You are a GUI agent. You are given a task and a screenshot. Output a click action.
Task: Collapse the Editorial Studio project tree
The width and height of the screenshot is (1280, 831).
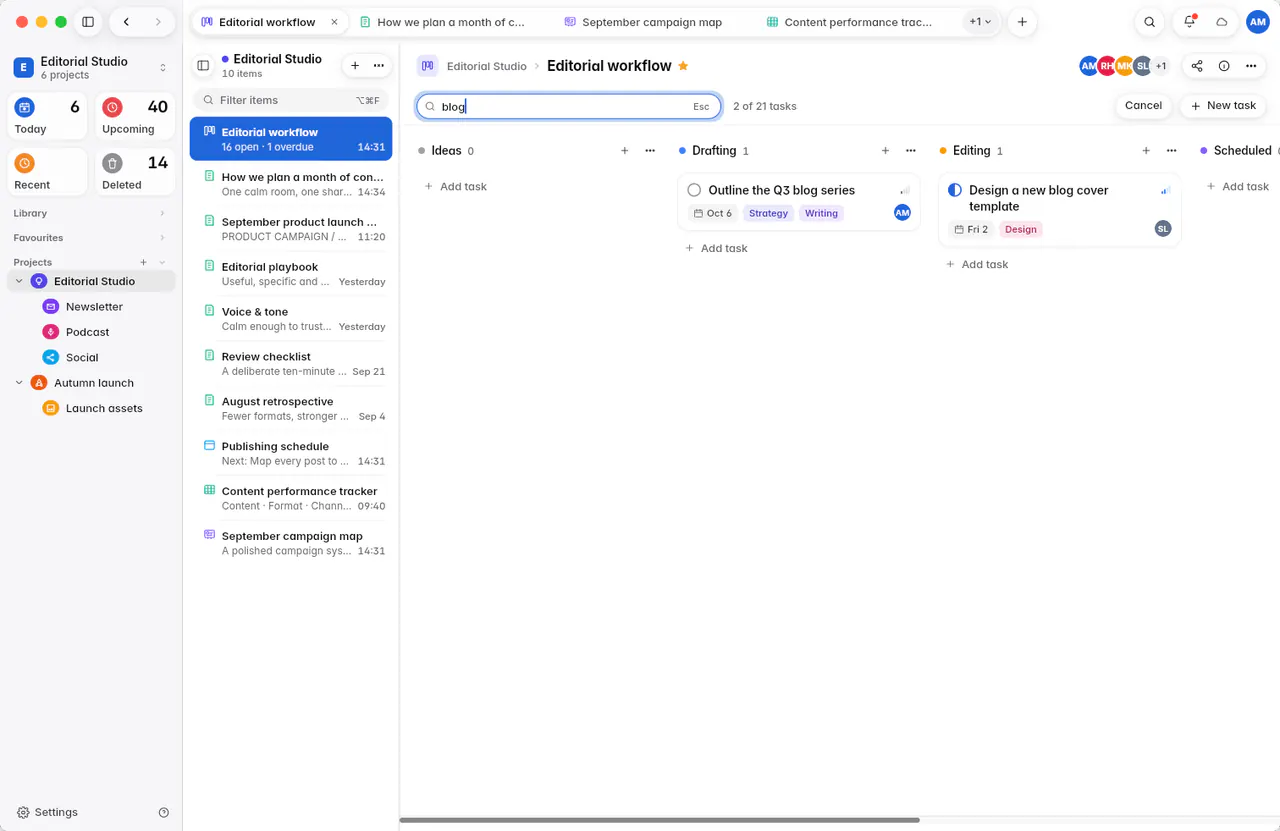(x=19, y=282)
